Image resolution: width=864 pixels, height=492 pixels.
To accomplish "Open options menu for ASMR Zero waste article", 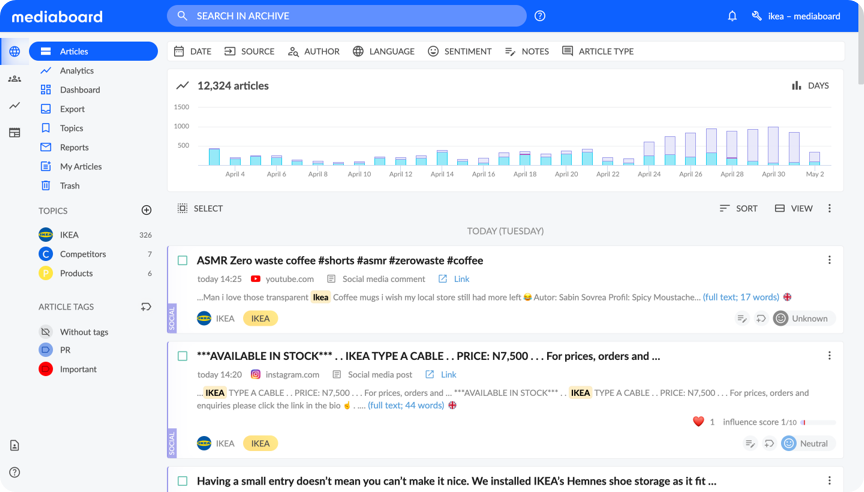I will tap(829, 260).
